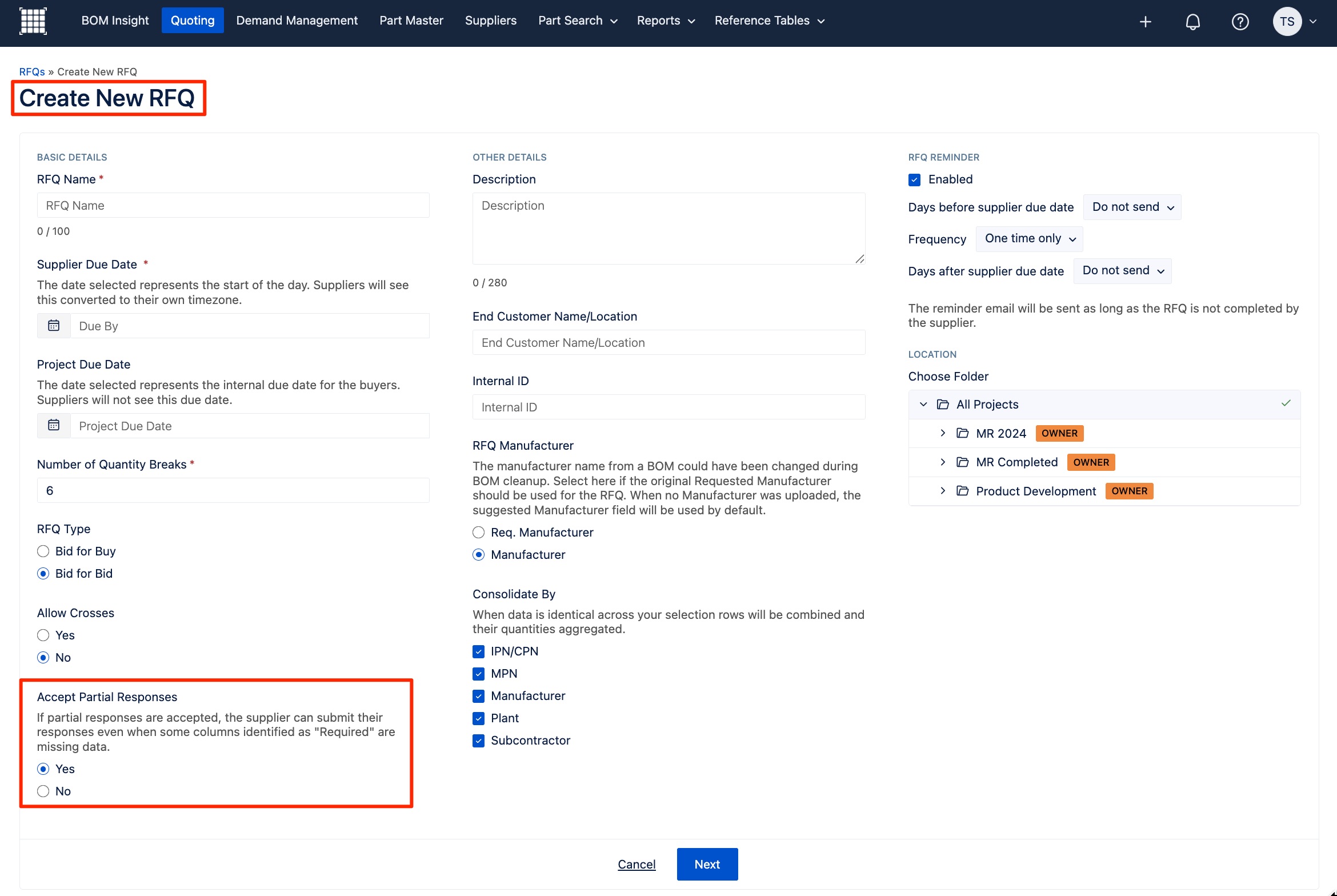Expand the Product Development folder chevron

(x=943, y=491)
